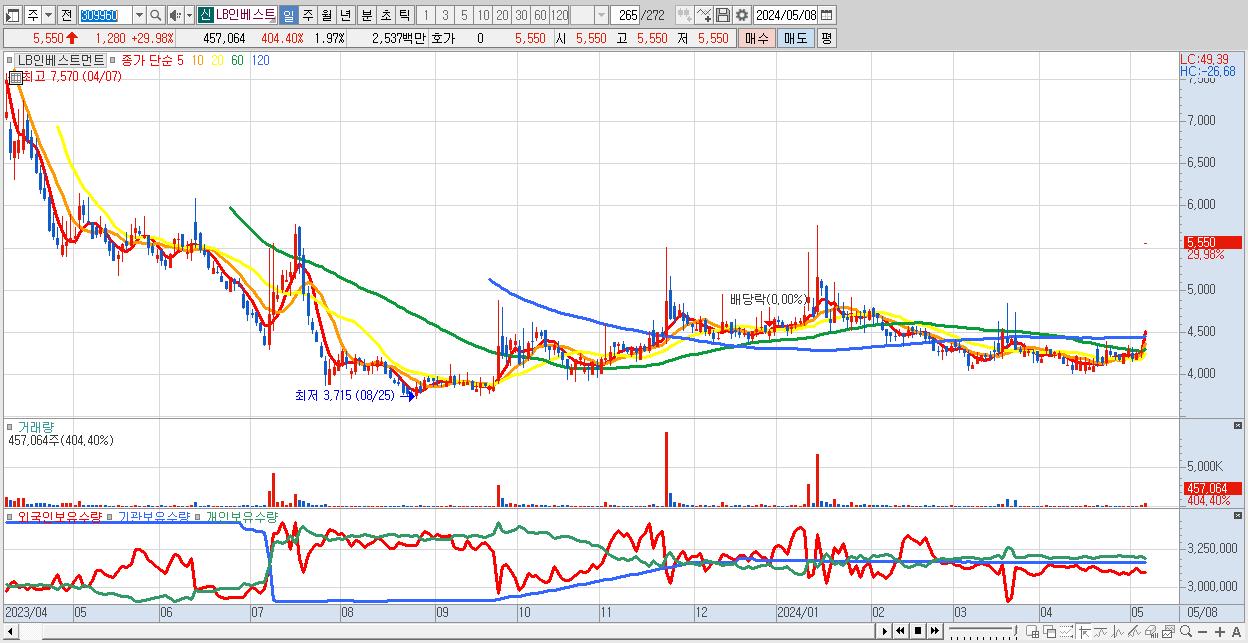Switch to second (초) chart period
Screen dimensions: 1248x643
[x=386, y=15]
